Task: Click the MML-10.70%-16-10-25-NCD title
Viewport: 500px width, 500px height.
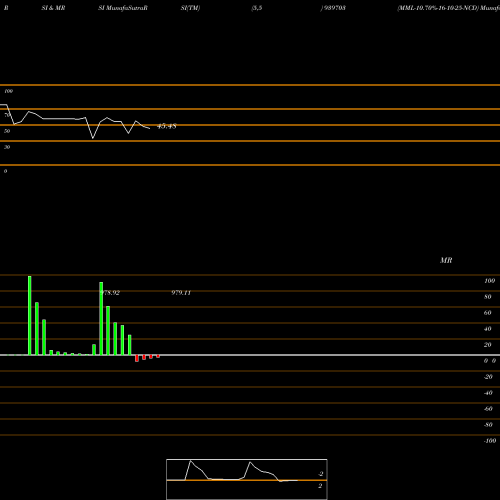Action: [438, 8]
